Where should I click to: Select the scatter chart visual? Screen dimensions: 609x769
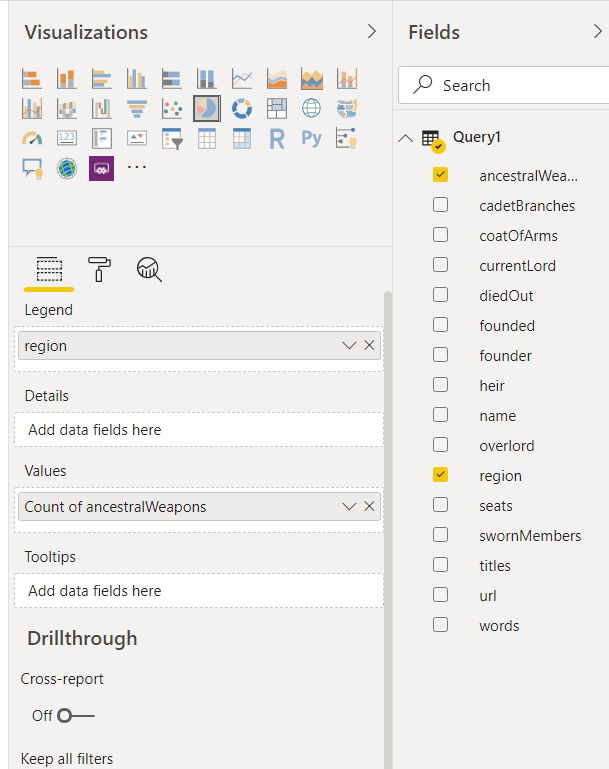pos(171,108)
